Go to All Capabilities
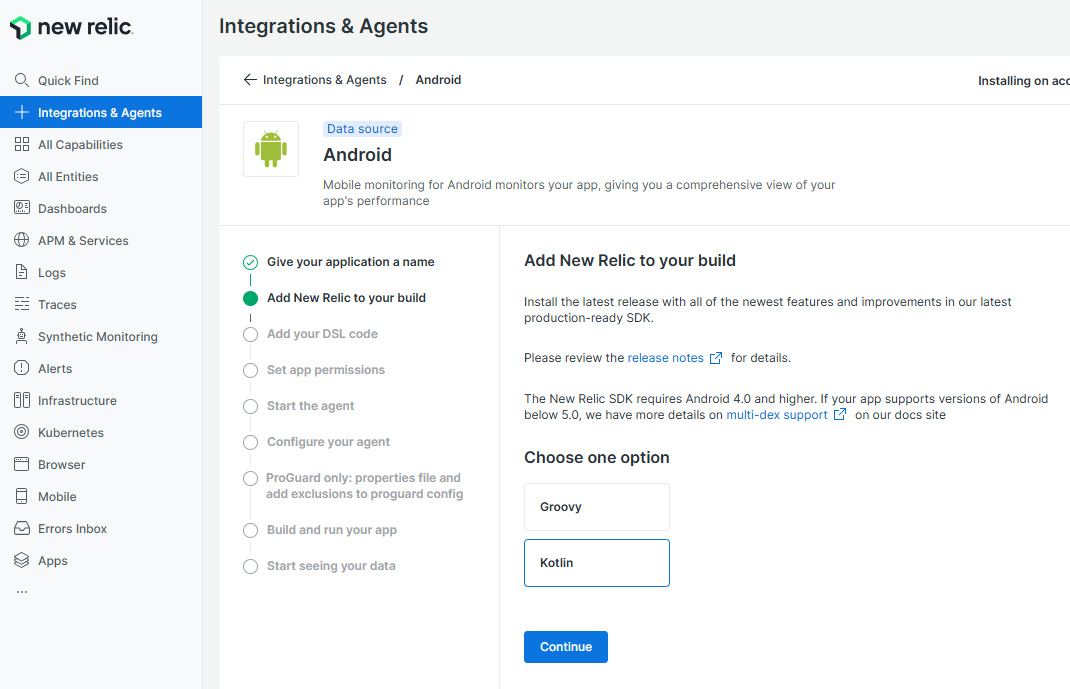This screenshot has height=689, width=1070. 101,145
